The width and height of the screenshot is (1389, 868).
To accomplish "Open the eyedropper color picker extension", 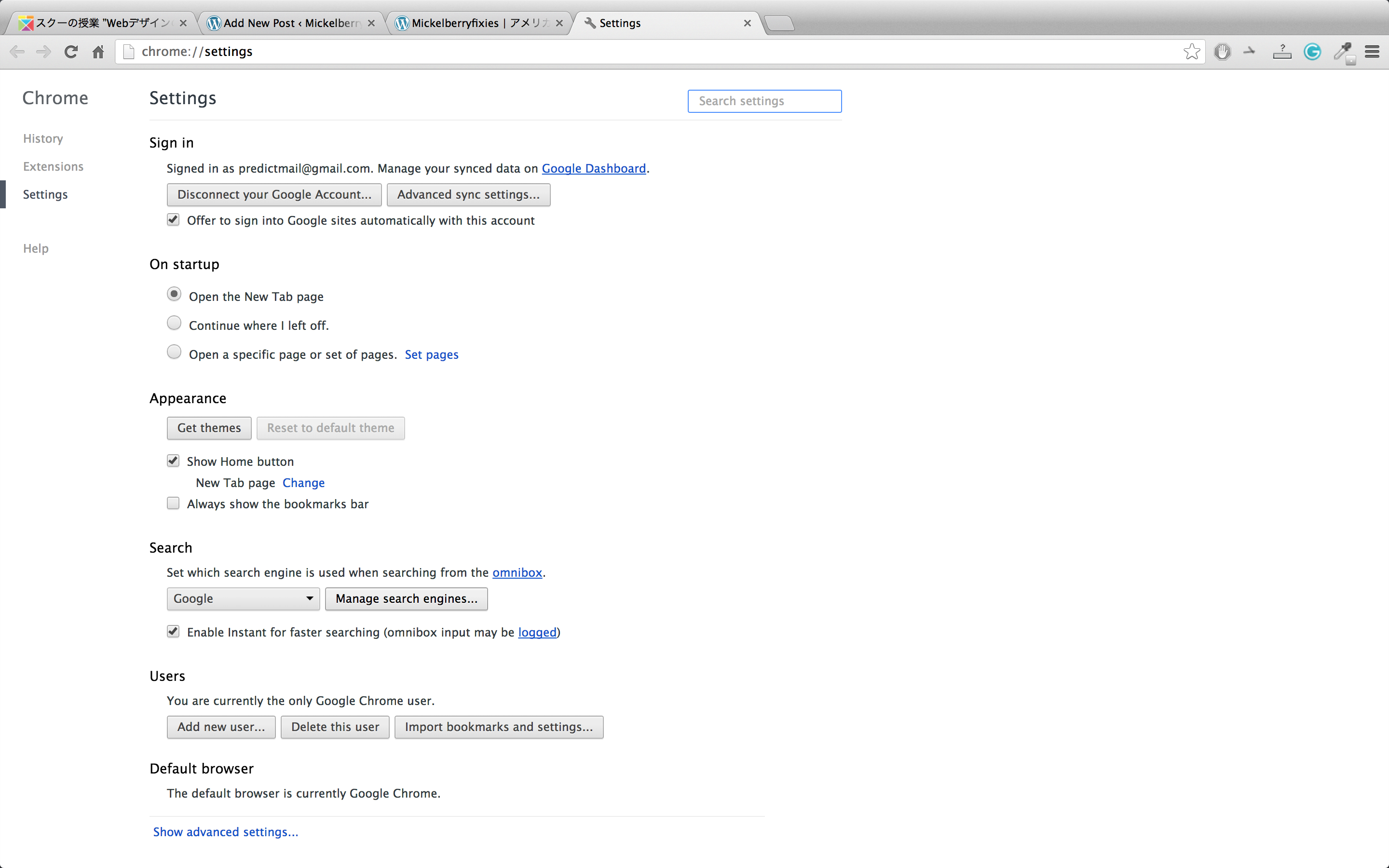I will point(1343,52).
